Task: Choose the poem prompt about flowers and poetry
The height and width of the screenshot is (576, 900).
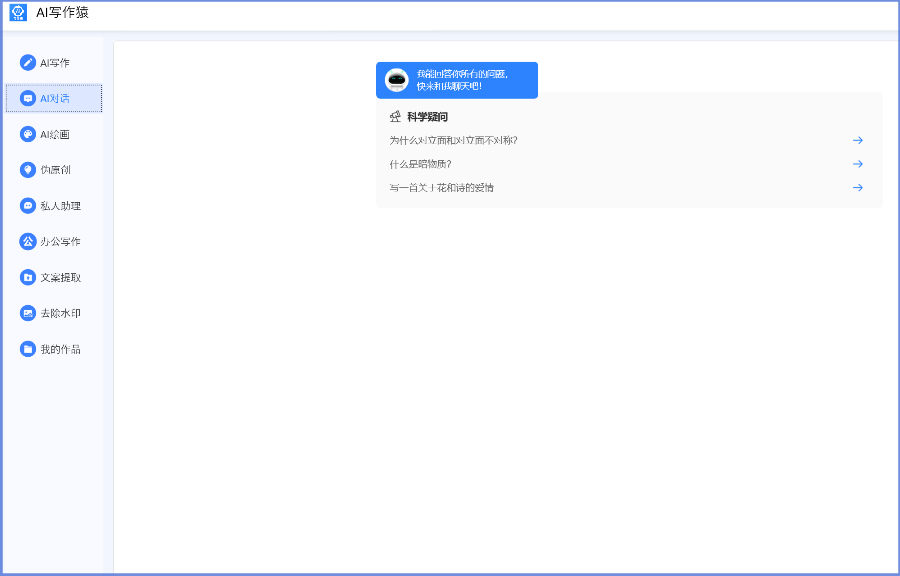Action: tap(441, 188)
